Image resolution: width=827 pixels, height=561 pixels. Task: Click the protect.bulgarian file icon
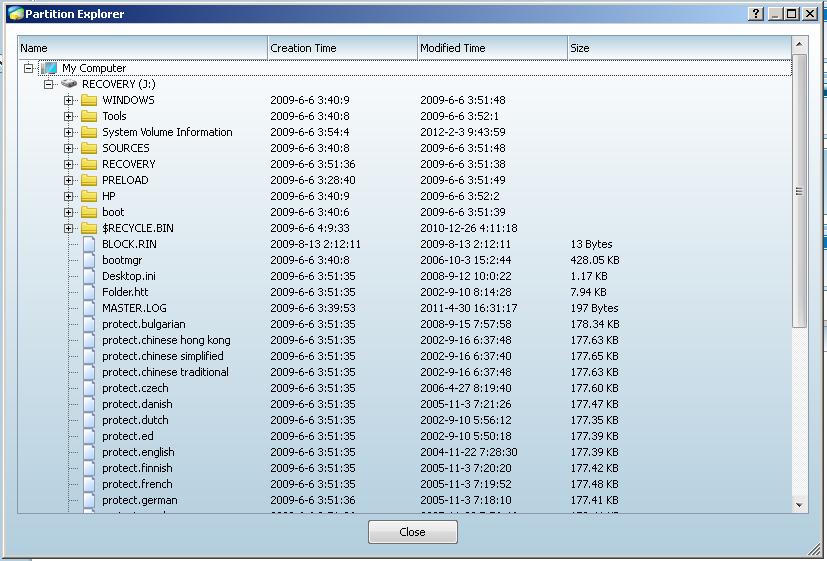point(89,324)
